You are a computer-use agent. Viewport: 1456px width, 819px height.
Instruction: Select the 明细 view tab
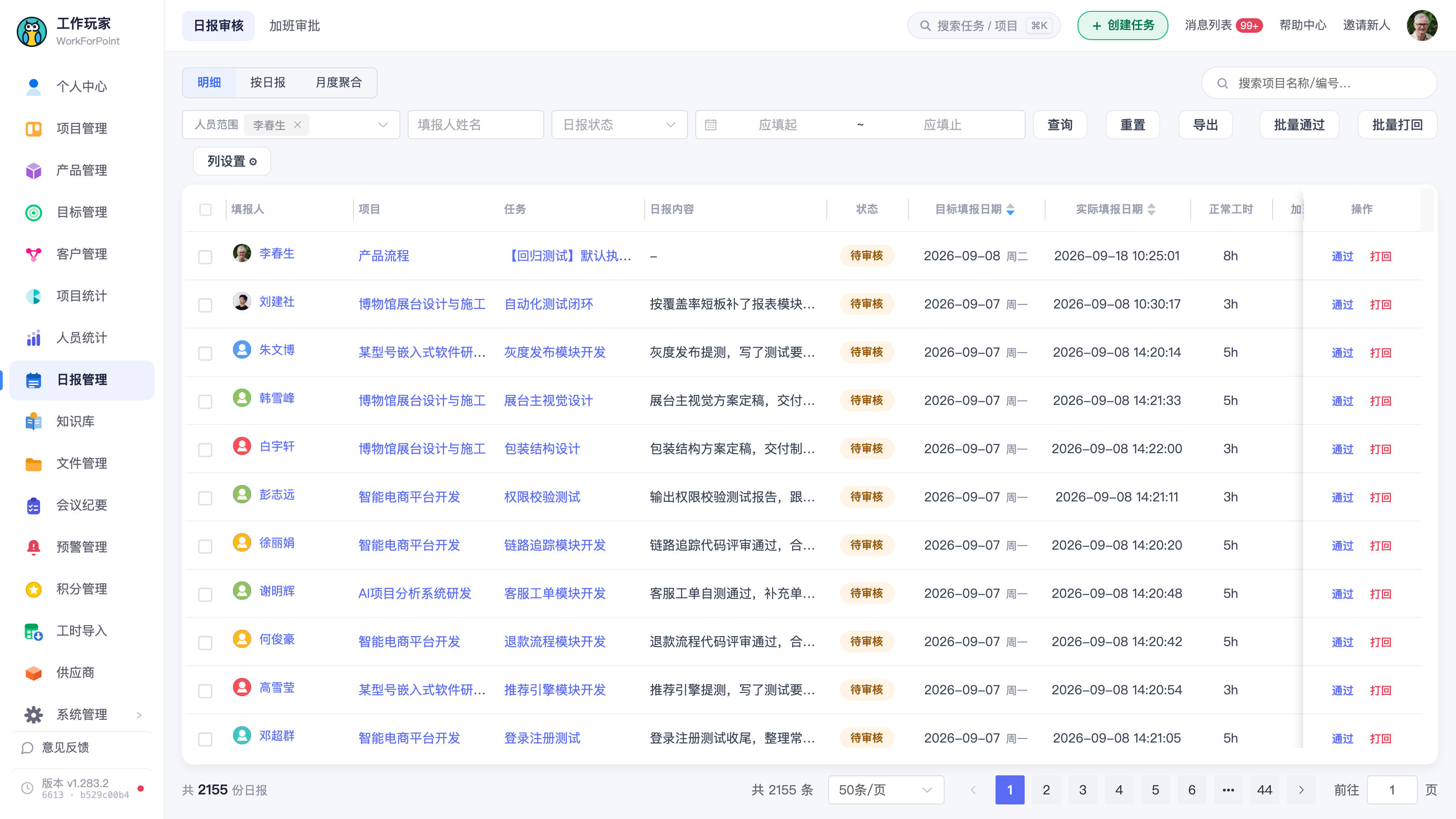click(209, 82)
